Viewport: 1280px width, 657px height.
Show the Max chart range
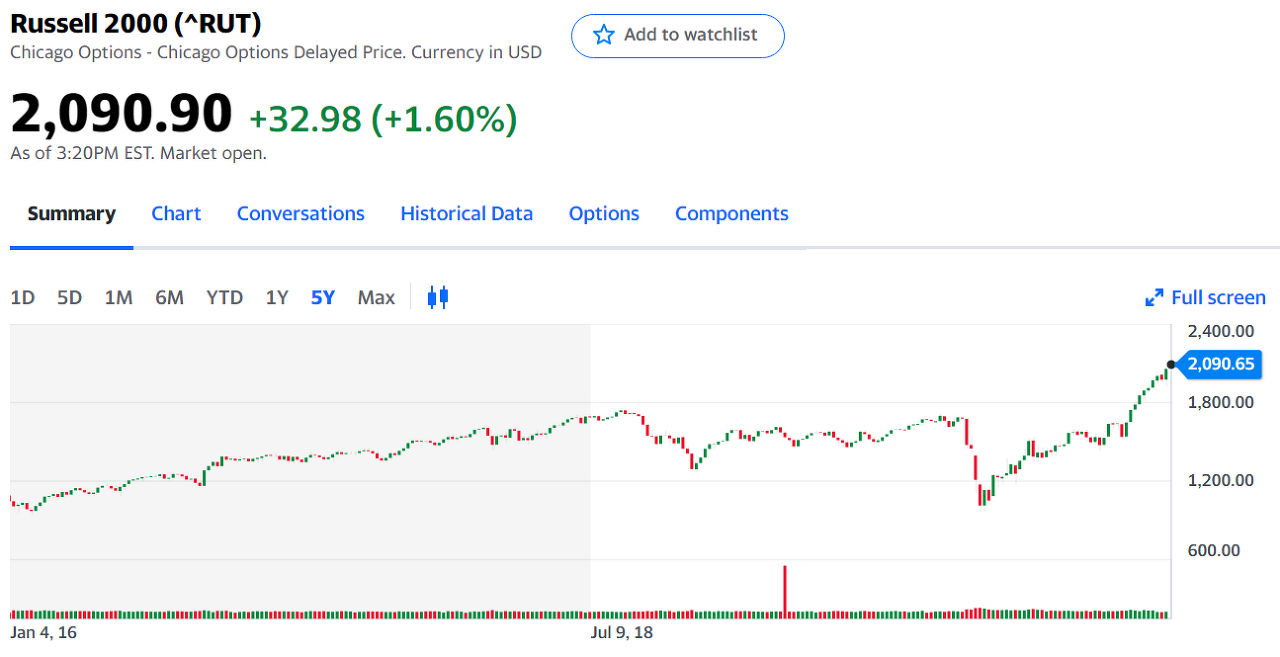[x=376, y=297]
